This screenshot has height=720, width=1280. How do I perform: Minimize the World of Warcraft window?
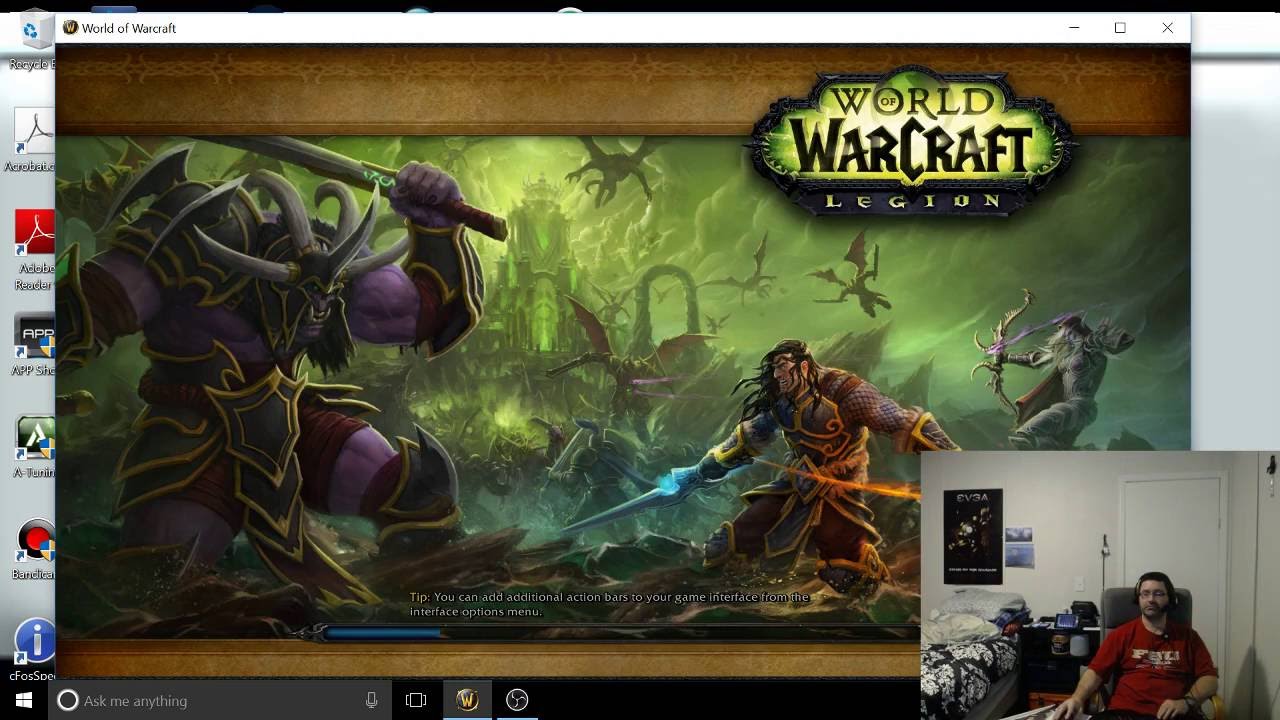point(1074,28)
